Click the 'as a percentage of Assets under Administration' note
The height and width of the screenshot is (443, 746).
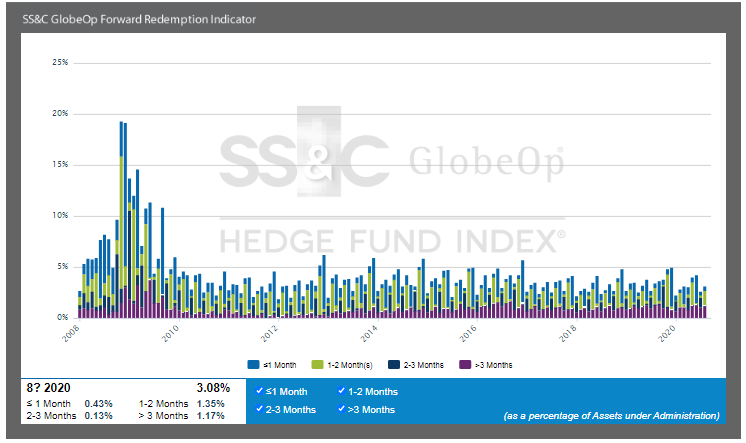click(611, 415)
